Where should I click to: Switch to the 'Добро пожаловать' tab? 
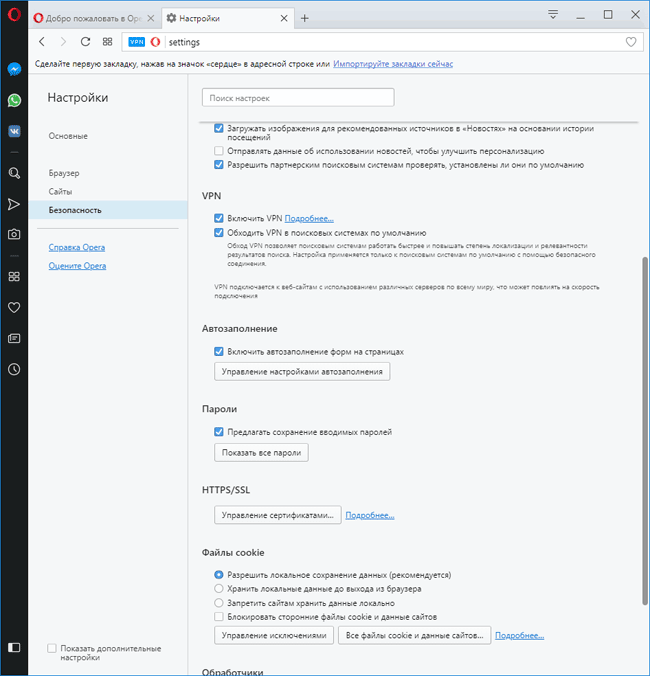tap(88, 18)
